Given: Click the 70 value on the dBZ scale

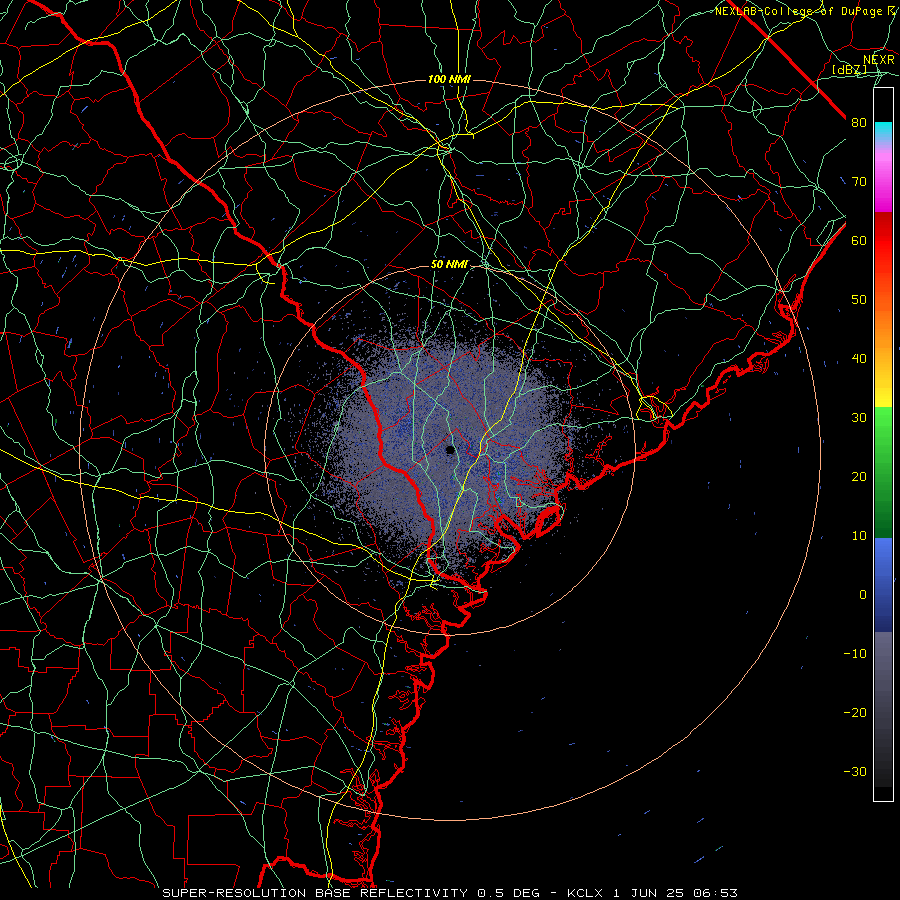Looking at the screenshot, I should pyautogui.click(x=859, y=182).
